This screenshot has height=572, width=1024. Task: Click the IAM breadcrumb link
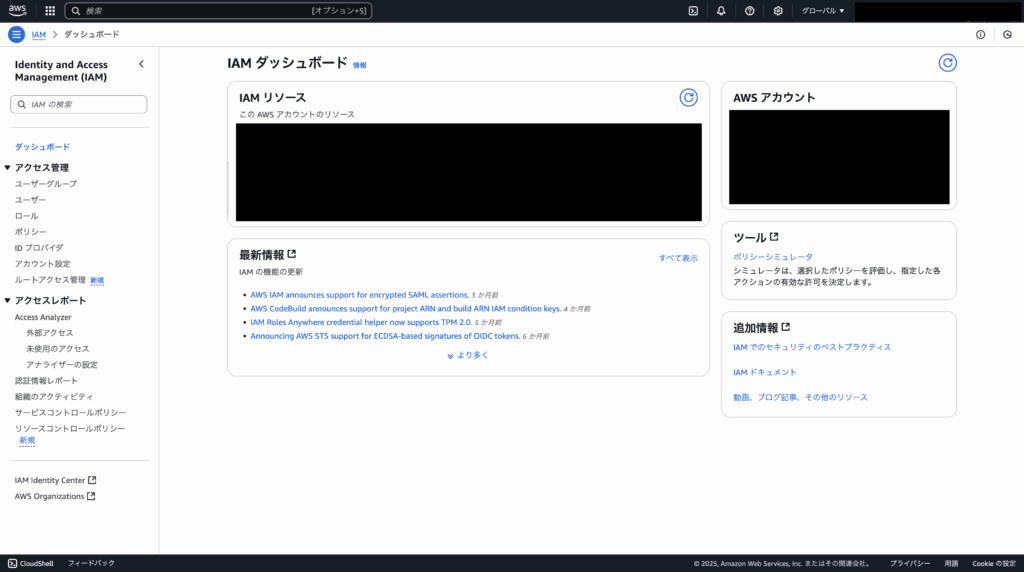(x=39, y=35)
